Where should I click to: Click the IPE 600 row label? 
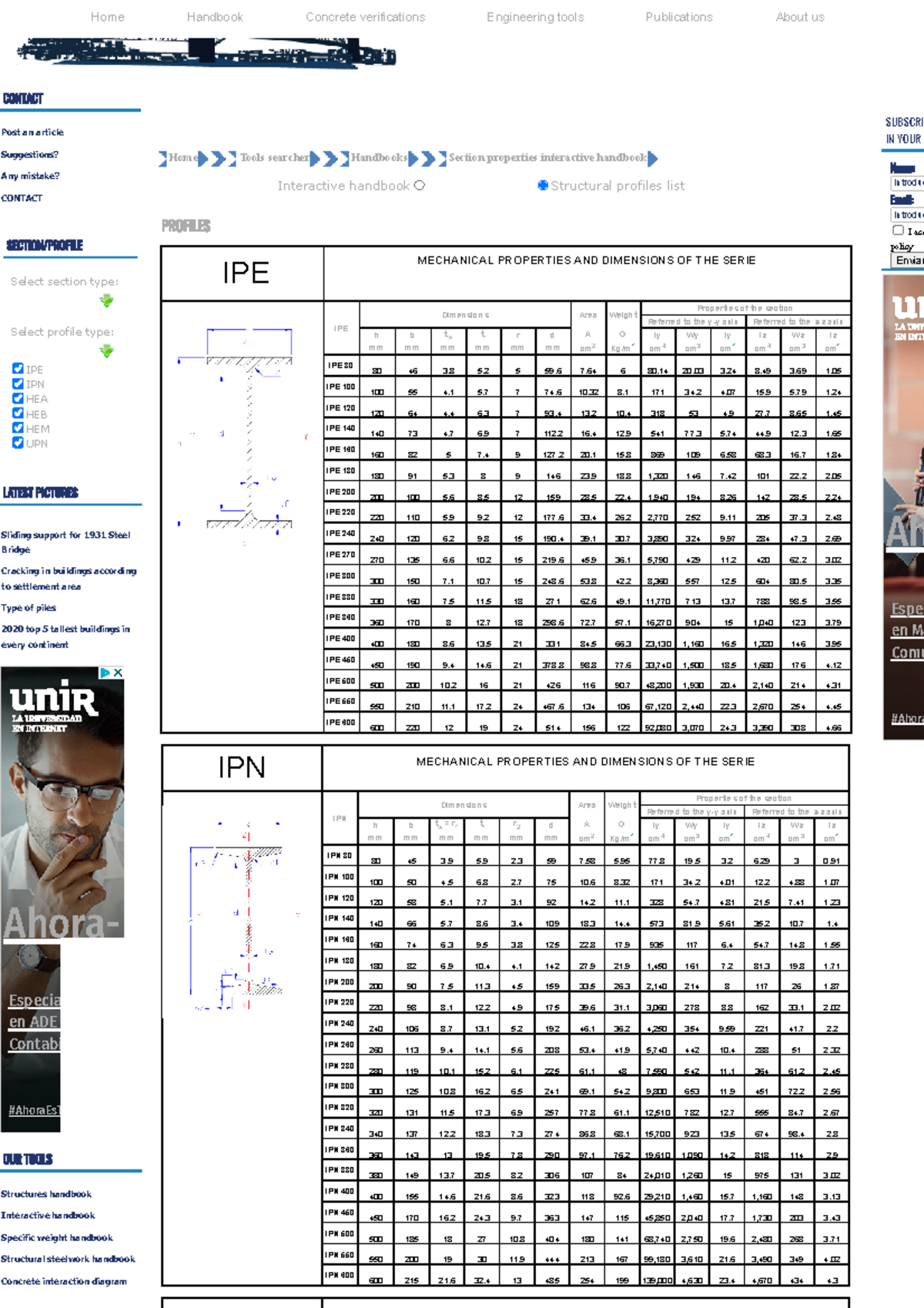click(x=340, y=723)
